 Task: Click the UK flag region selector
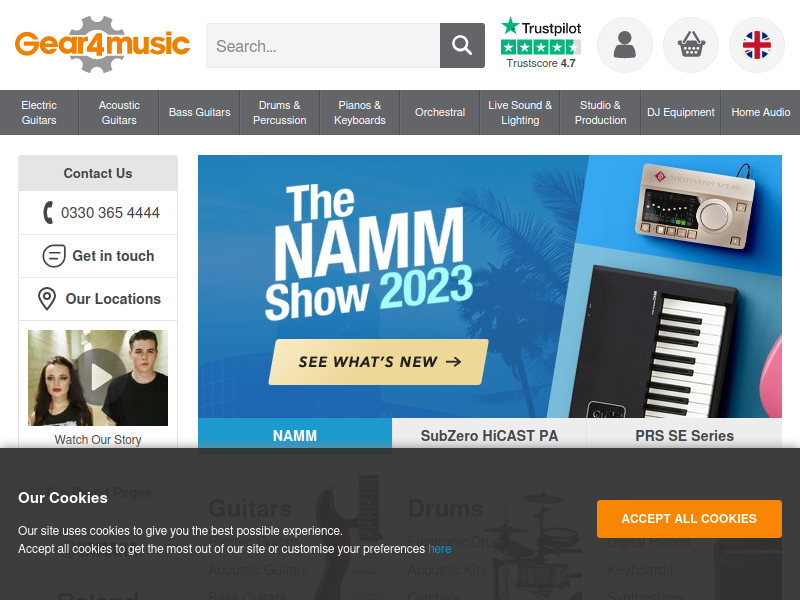[757, 45]
